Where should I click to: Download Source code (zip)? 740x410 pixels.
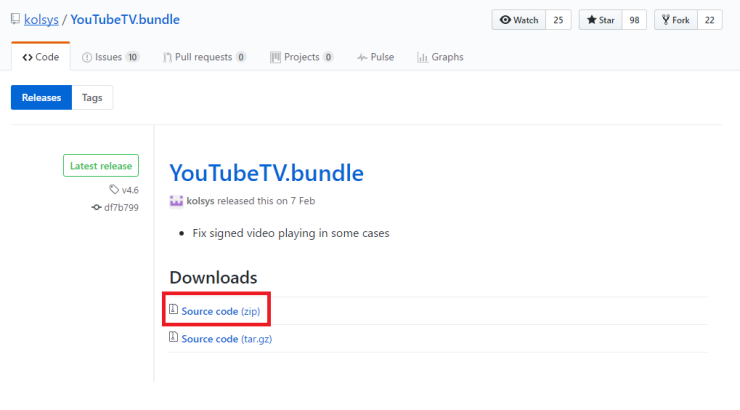(x=220, y=311)
